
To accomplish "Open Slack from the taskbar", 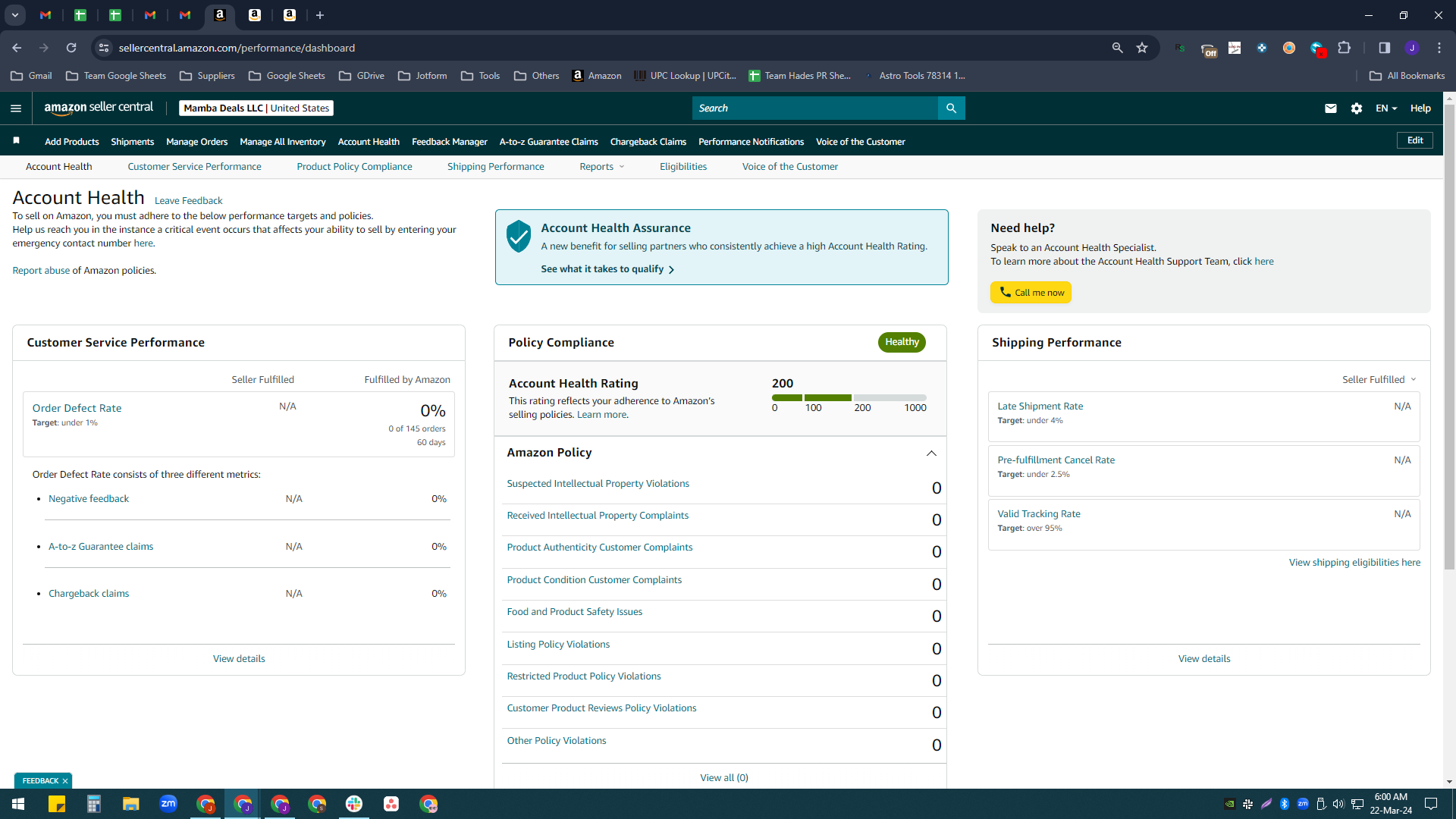I will tap(354, 804).
